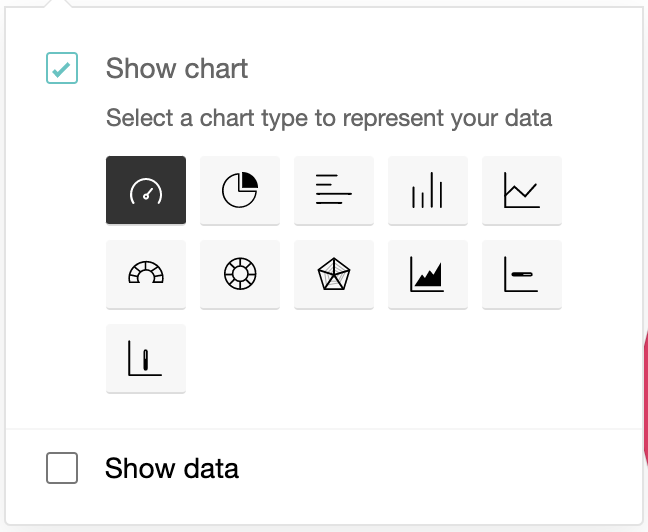Viewport: 648px width, 532px height.
Task: Select the vertical column chart icon
Action: click(x=428, y=190)
